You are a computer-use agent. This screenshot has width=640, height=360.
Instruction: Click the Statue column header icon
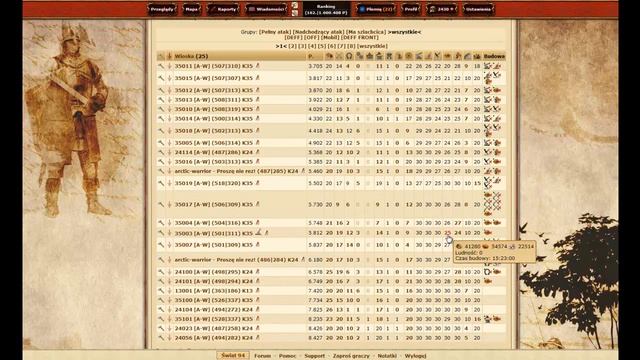(399, 56)
